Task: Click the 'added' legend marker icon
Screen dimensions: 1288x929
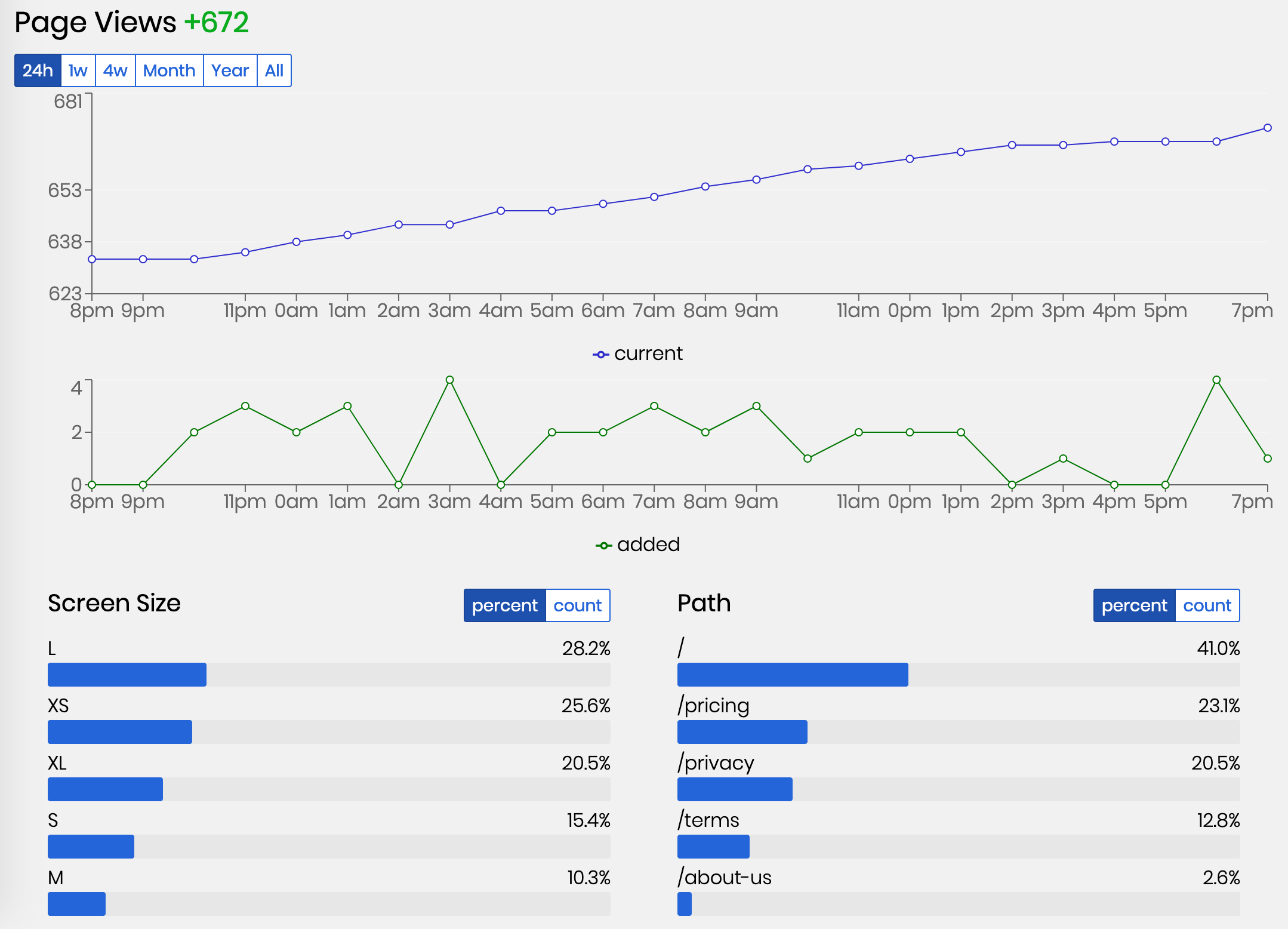Action: (x=603, y=546)
